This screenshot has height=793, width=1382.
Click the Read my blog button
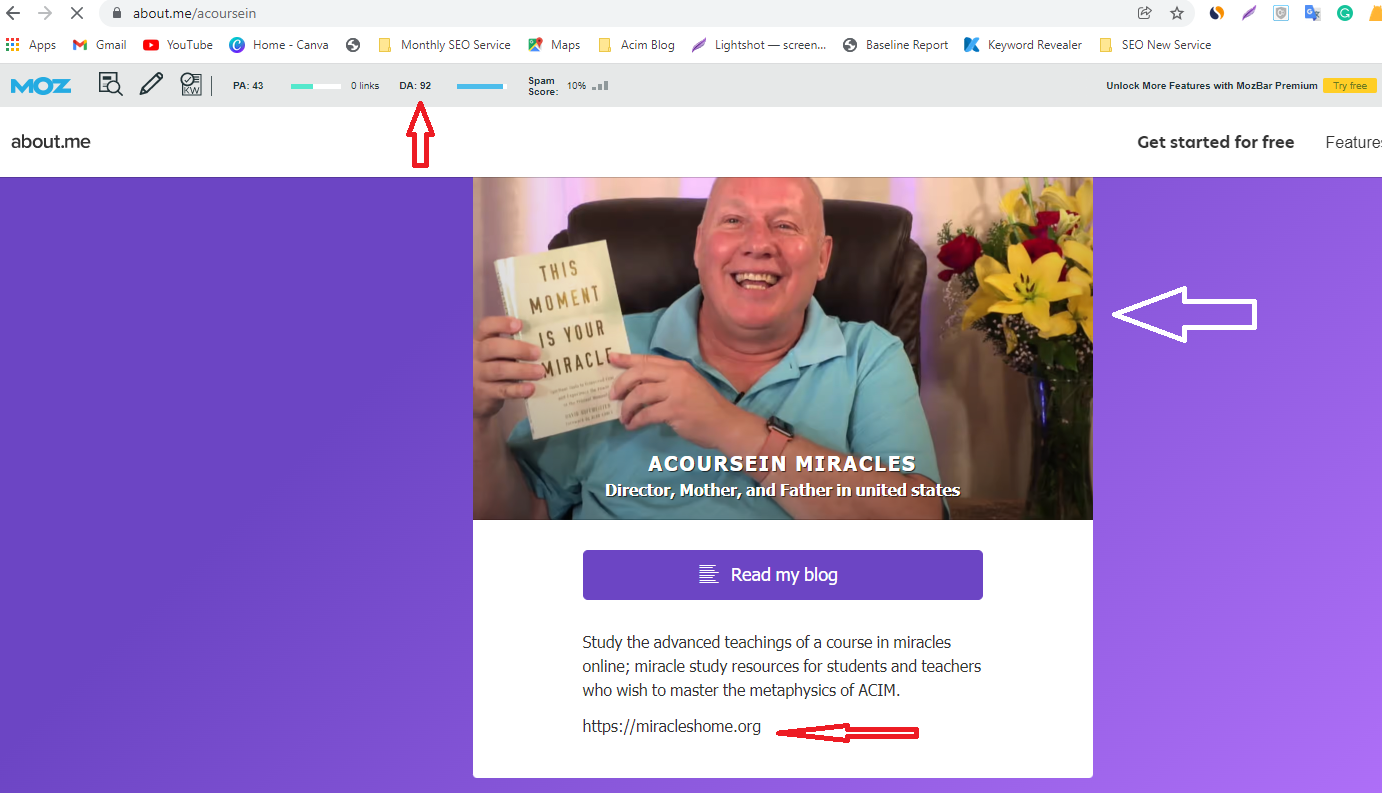click(783, 575)
